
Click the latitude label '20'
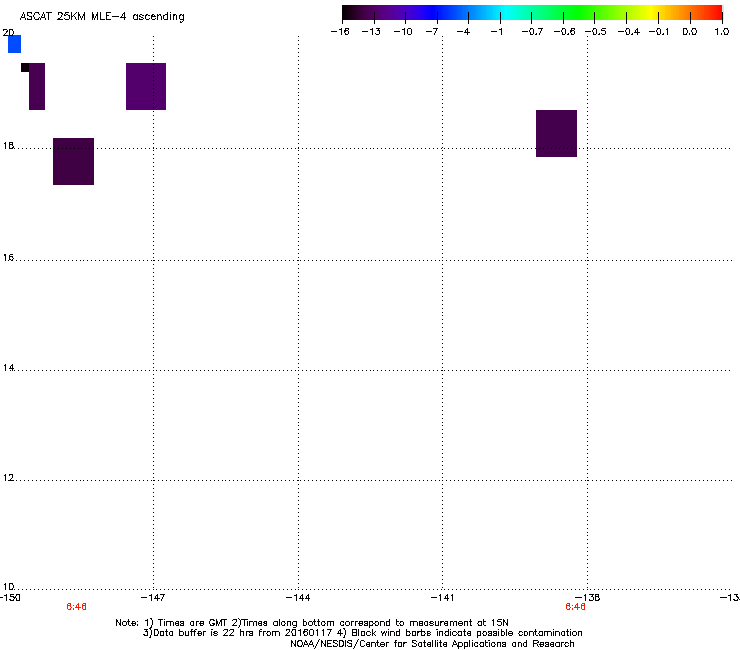point(8,33)
